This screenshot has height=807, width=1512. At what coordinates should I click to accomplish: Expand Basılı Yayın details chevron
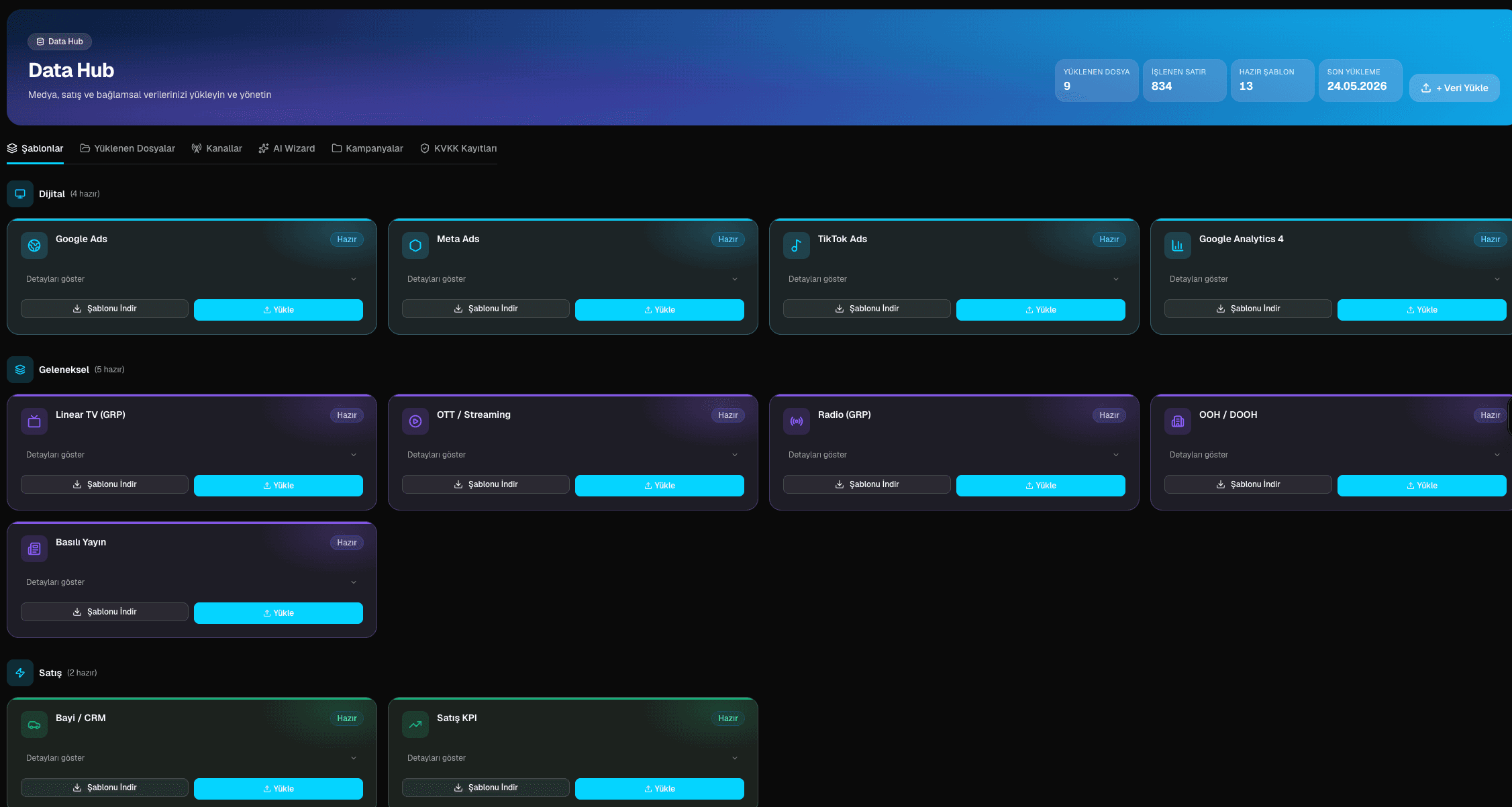(354, 582)
